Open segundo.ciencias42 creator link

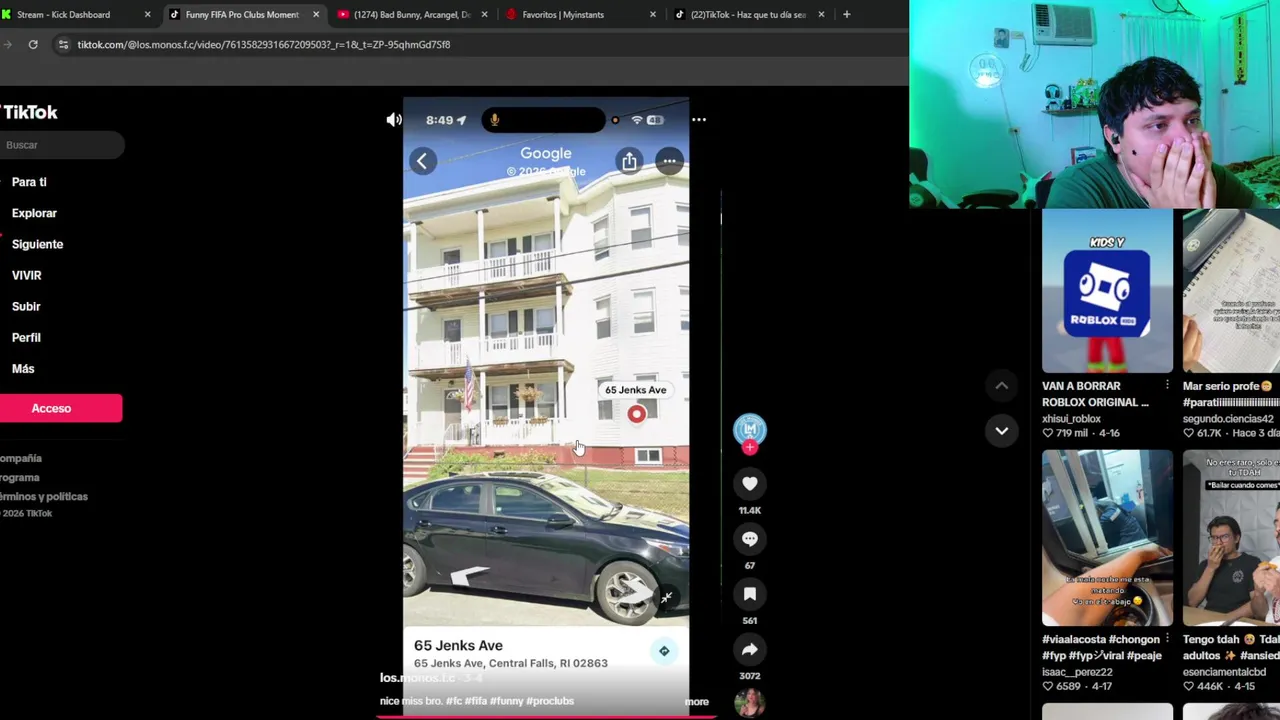point(1228,419)
